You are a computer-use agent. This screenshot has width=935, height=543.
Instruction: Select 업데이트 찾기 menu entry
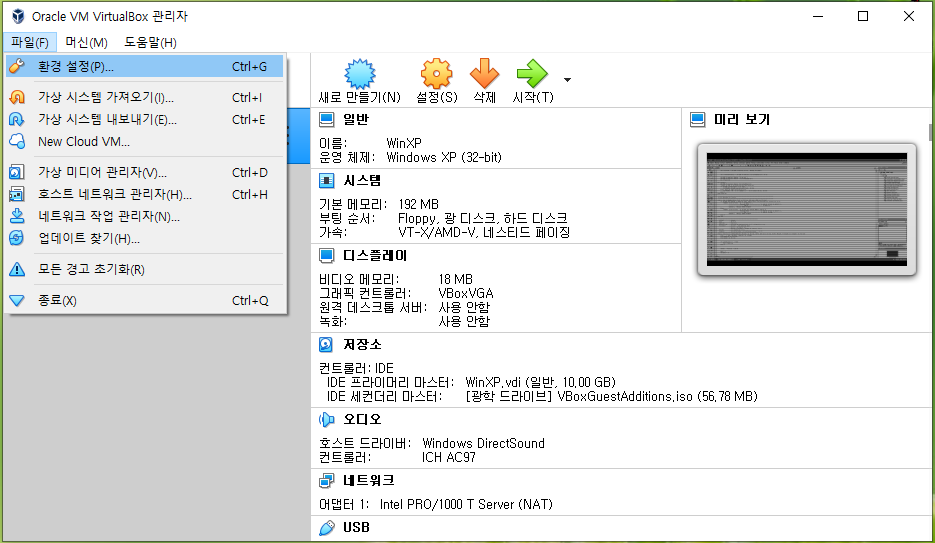pyautogui.click(x=145, y=238)
